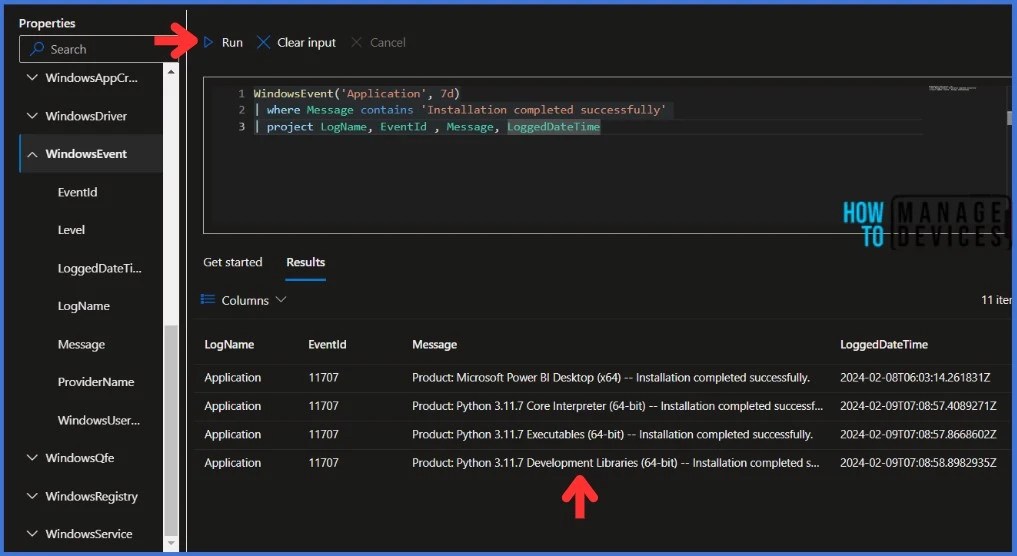1017x556 pixels.
Task: Click Application in the Power BI row
Action: [x=232, y=378]
